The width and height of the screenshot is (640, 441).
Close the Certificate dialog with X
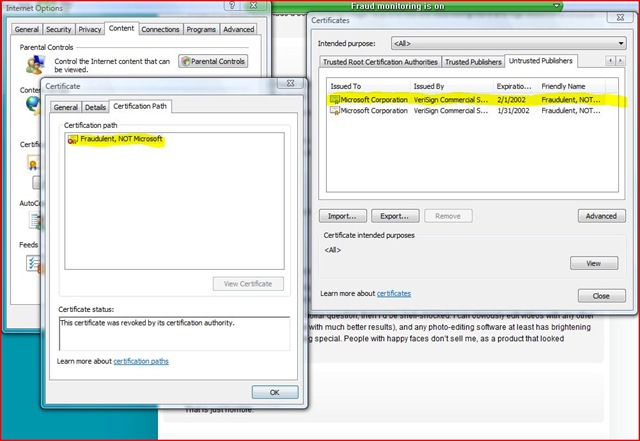[291, 83]
